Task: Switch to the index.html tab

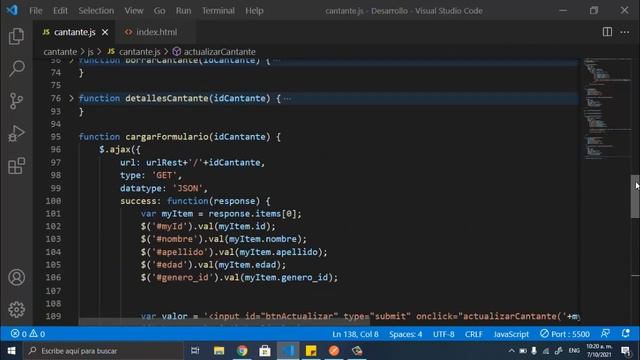Action: pos(156,32)
